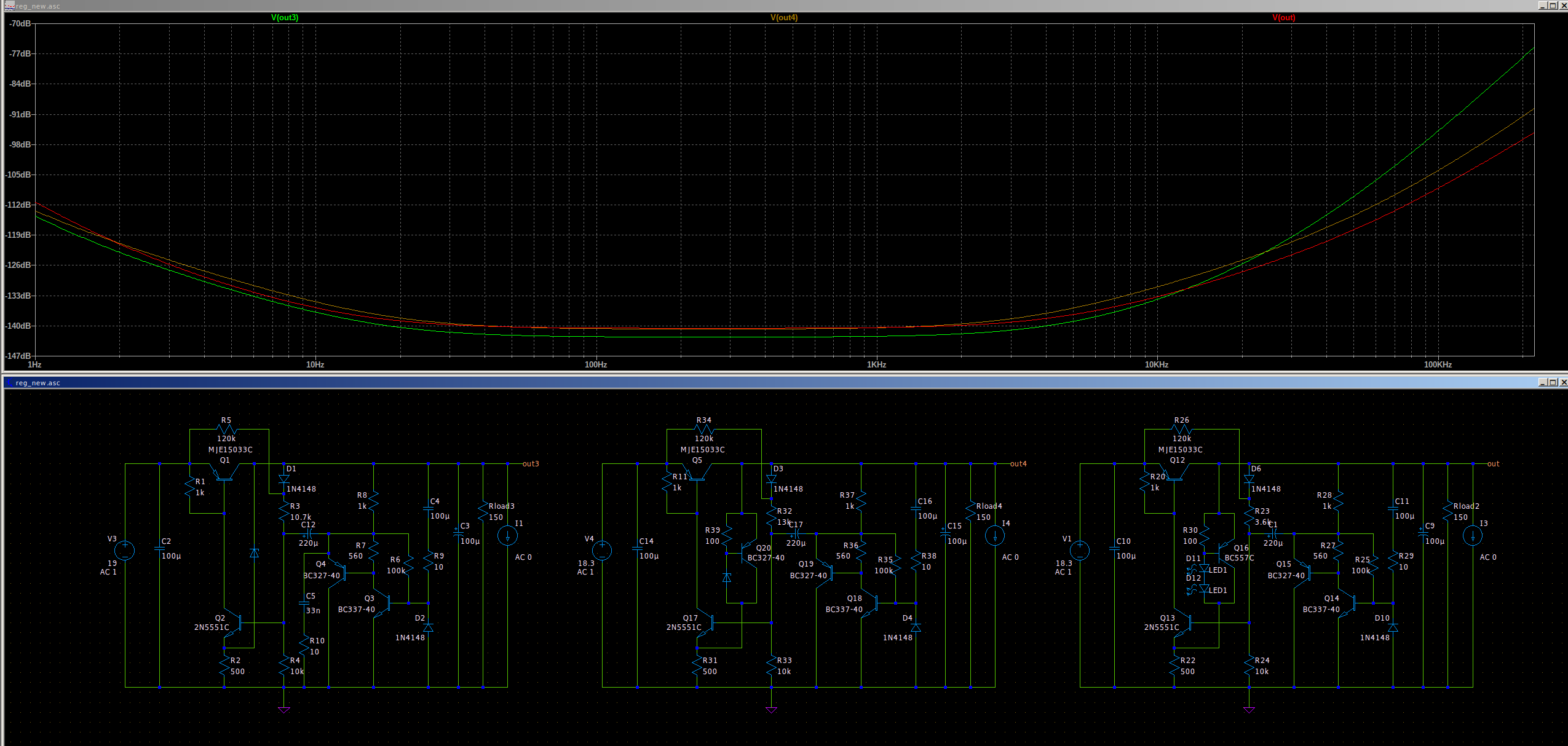Click the ground symbol below R4

pyautogui.click(x=283, y=710)
